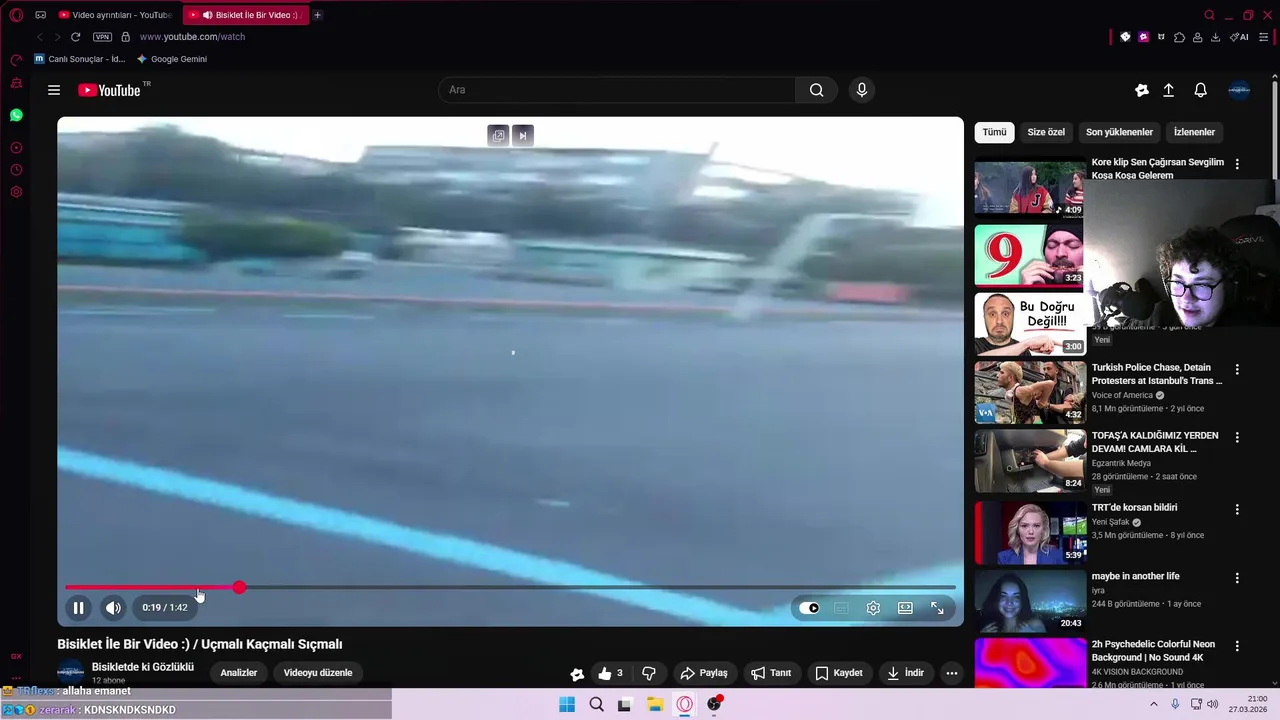Open the Bisikletde ki Gözlüklü channel
1280x720 pixels.
(143, 667)
